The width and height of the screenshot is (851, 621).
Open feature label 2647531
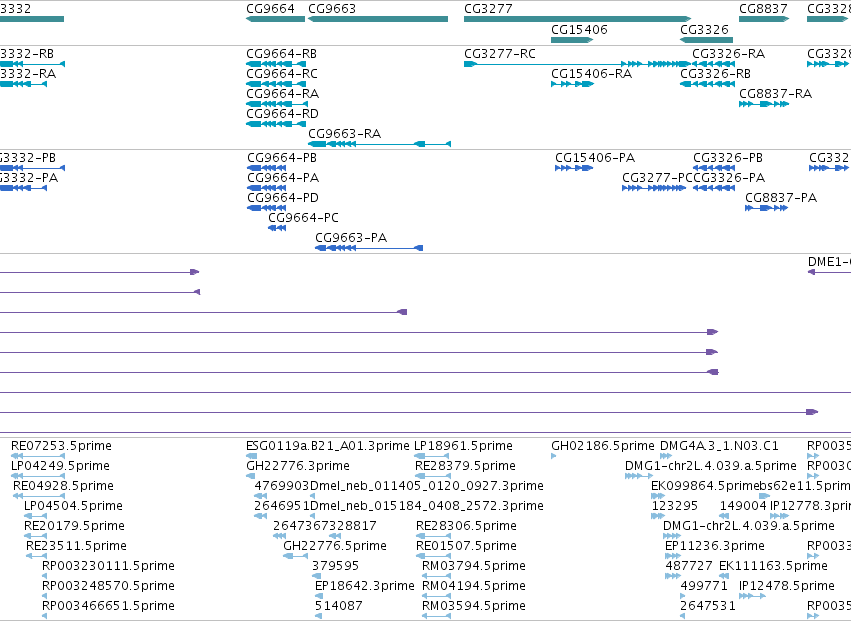708,606
